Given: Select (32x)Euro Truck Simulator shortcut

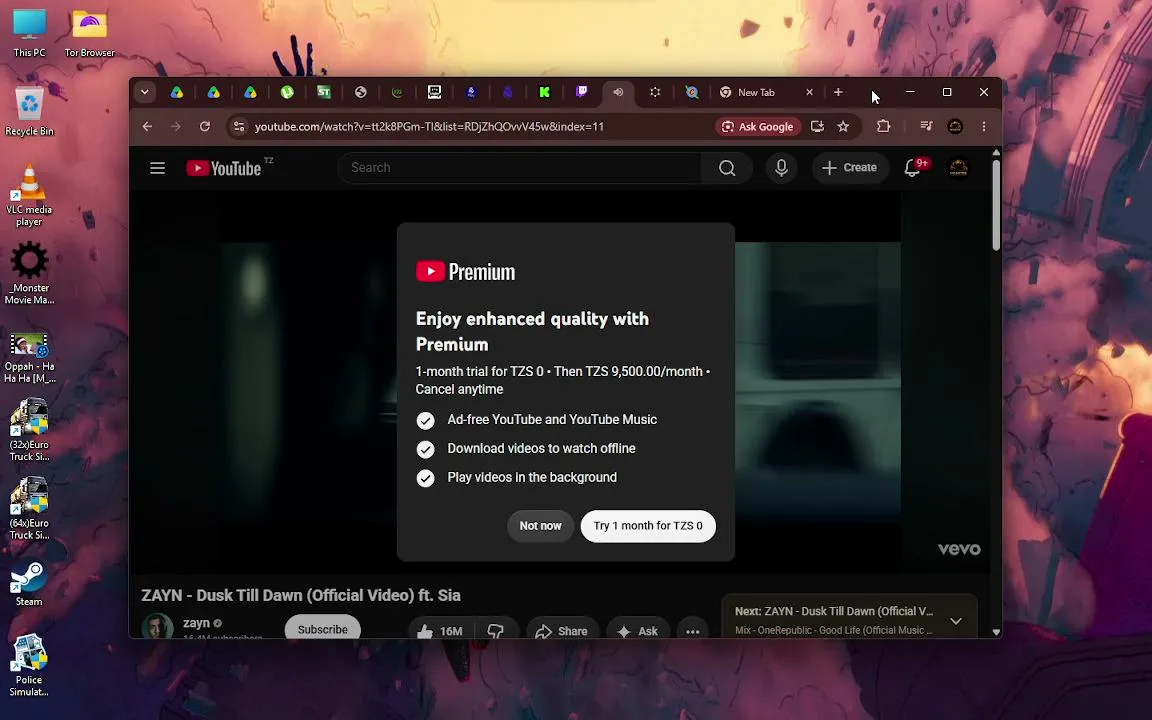Looking at the screenshot, I should [x=29, y=430].
